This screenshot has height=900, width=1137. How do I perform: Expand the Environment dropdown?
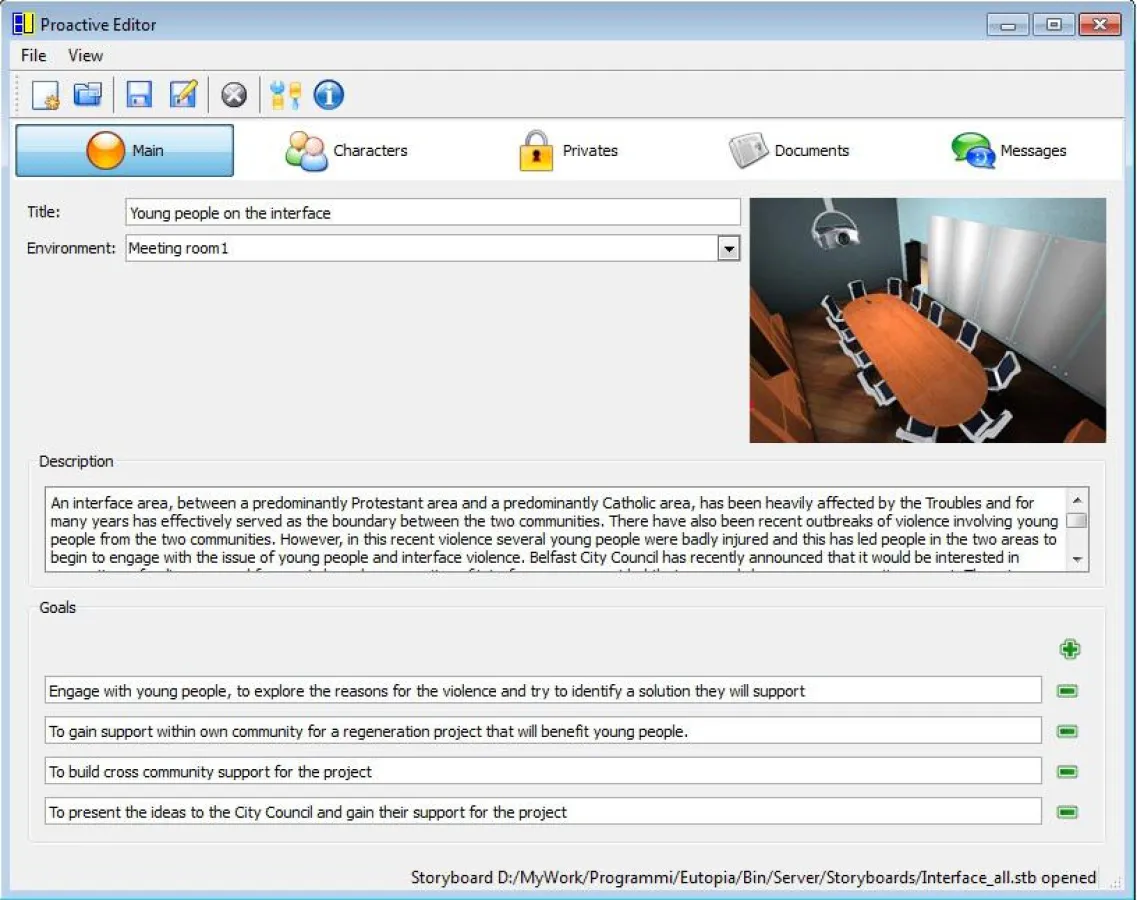point(728,248)
